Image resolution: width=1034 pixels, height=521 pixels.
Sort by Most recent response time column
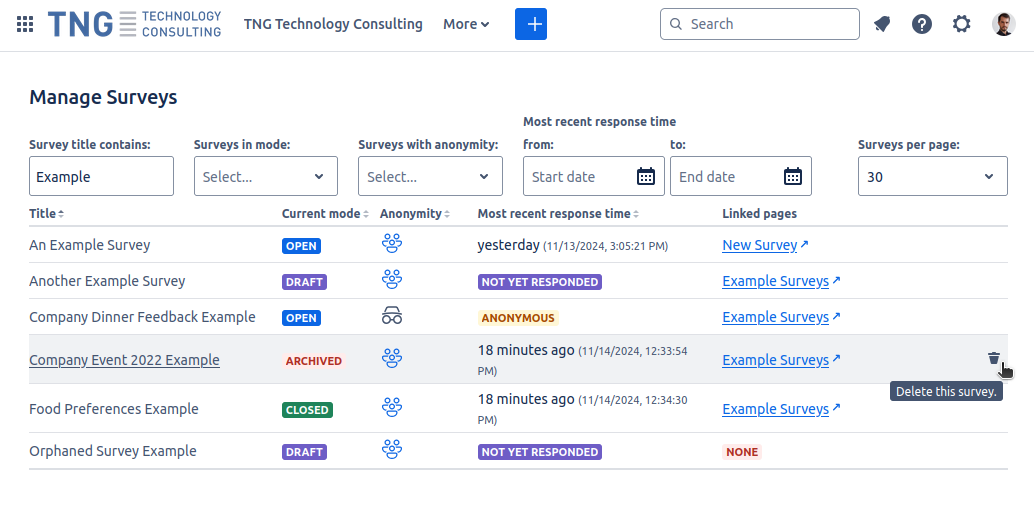(x=557, y=214)
